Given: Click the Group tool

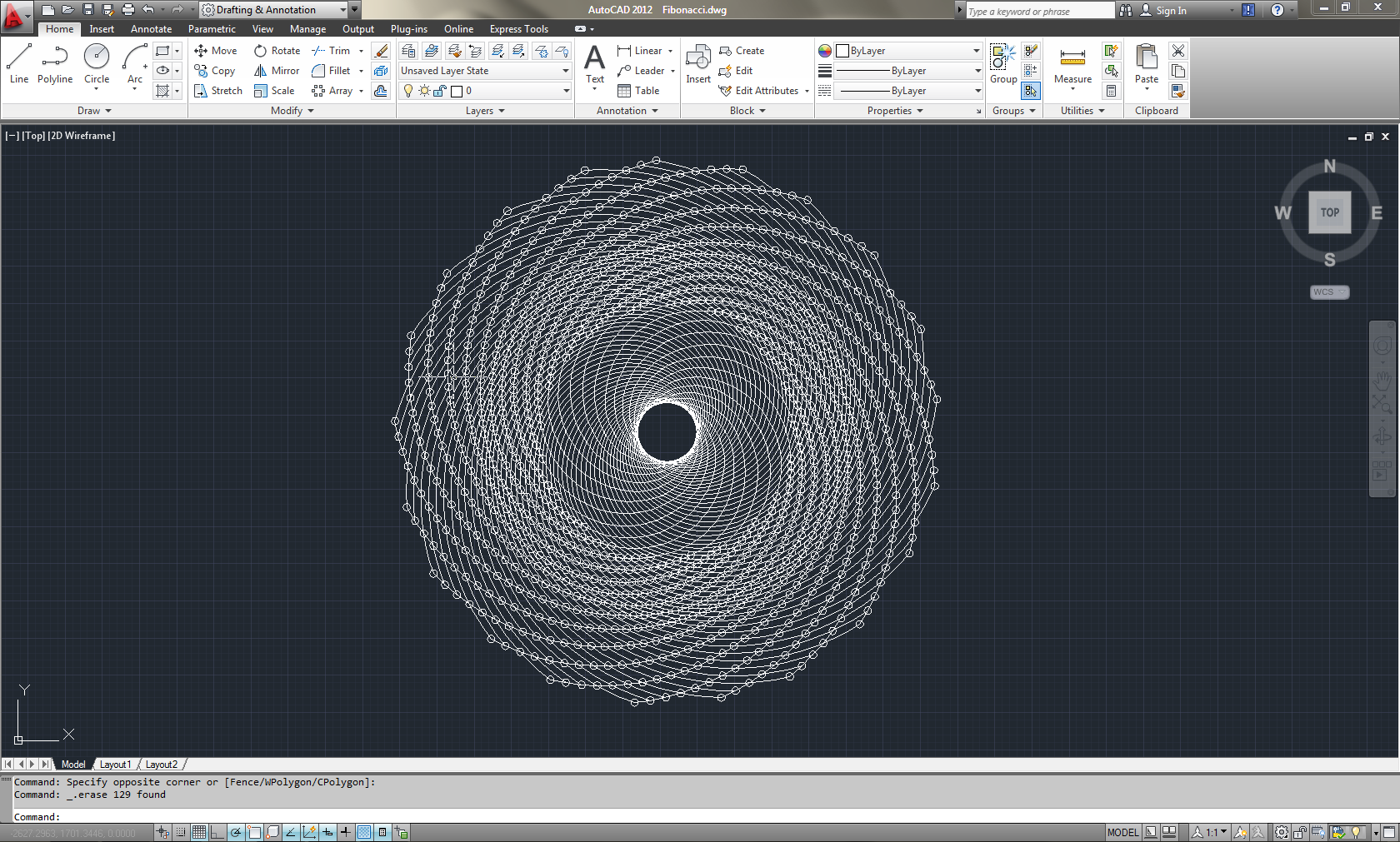Looking at the screenshot, I should 1003,64.
